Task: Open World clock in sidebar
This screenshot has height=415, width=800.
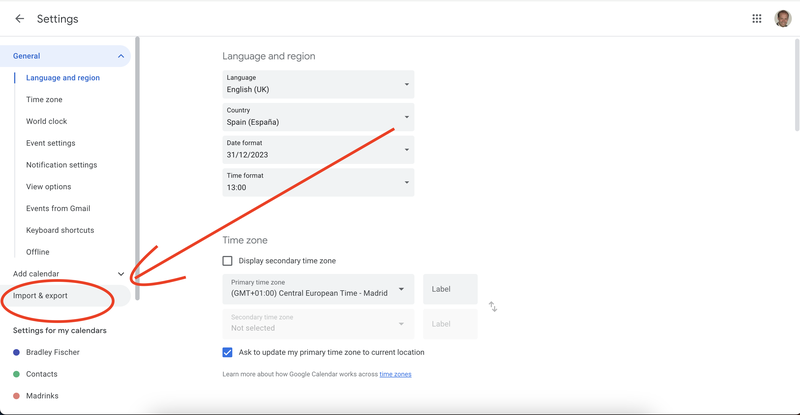Action: [x=46, y=121]
